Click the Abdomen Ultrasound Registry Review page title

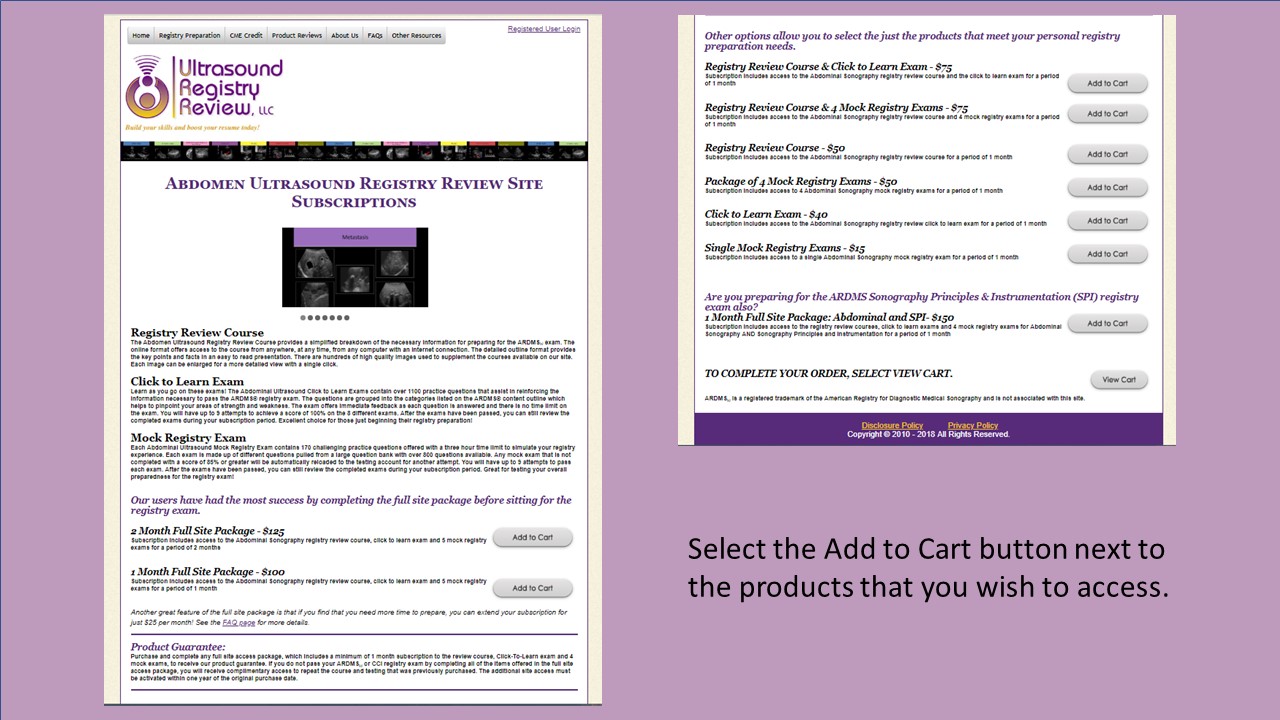click(354, 192)
